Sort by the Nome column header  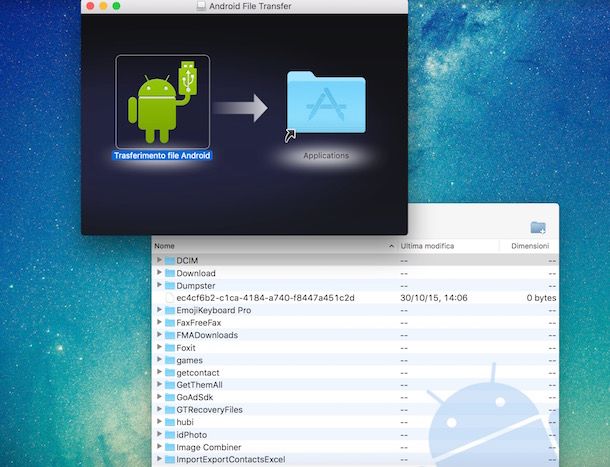tap(270, 246)
